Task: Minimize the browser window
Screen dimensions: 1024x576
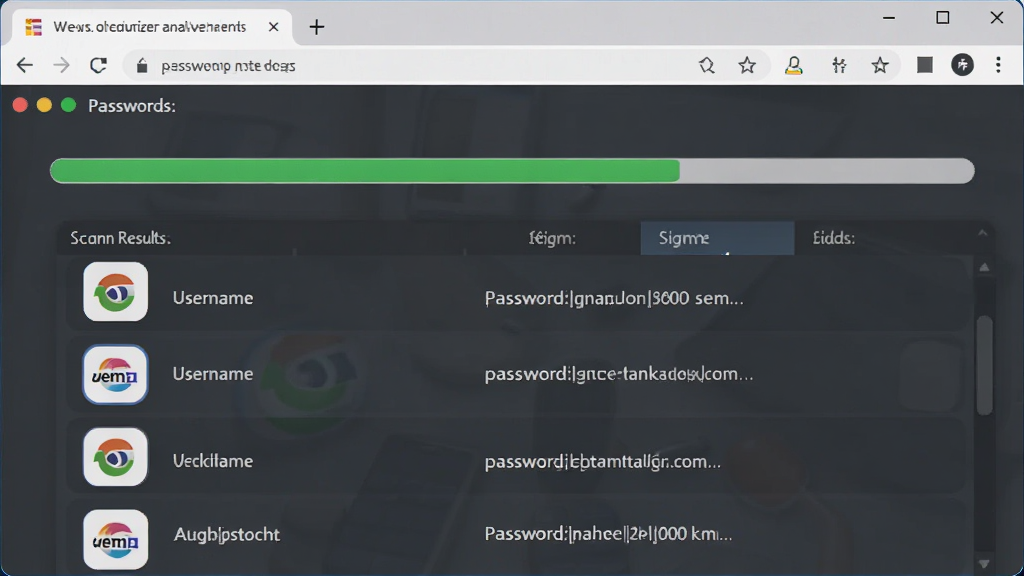Action: (889, 18)
